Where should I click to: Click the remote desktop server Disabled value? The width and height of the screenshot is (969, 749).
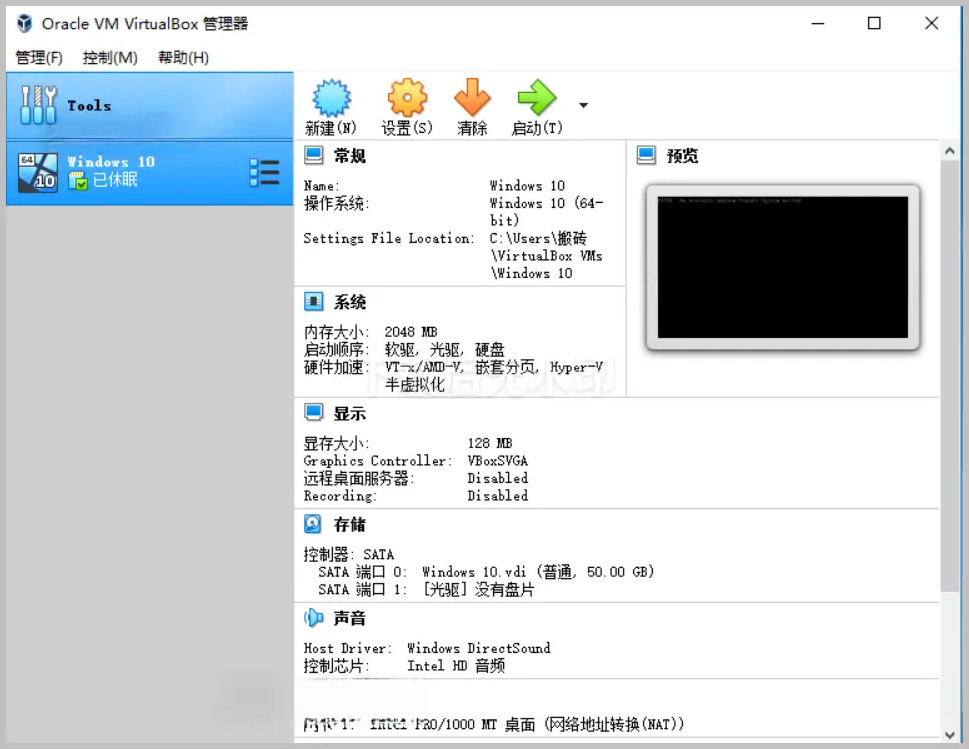(497, 478)
